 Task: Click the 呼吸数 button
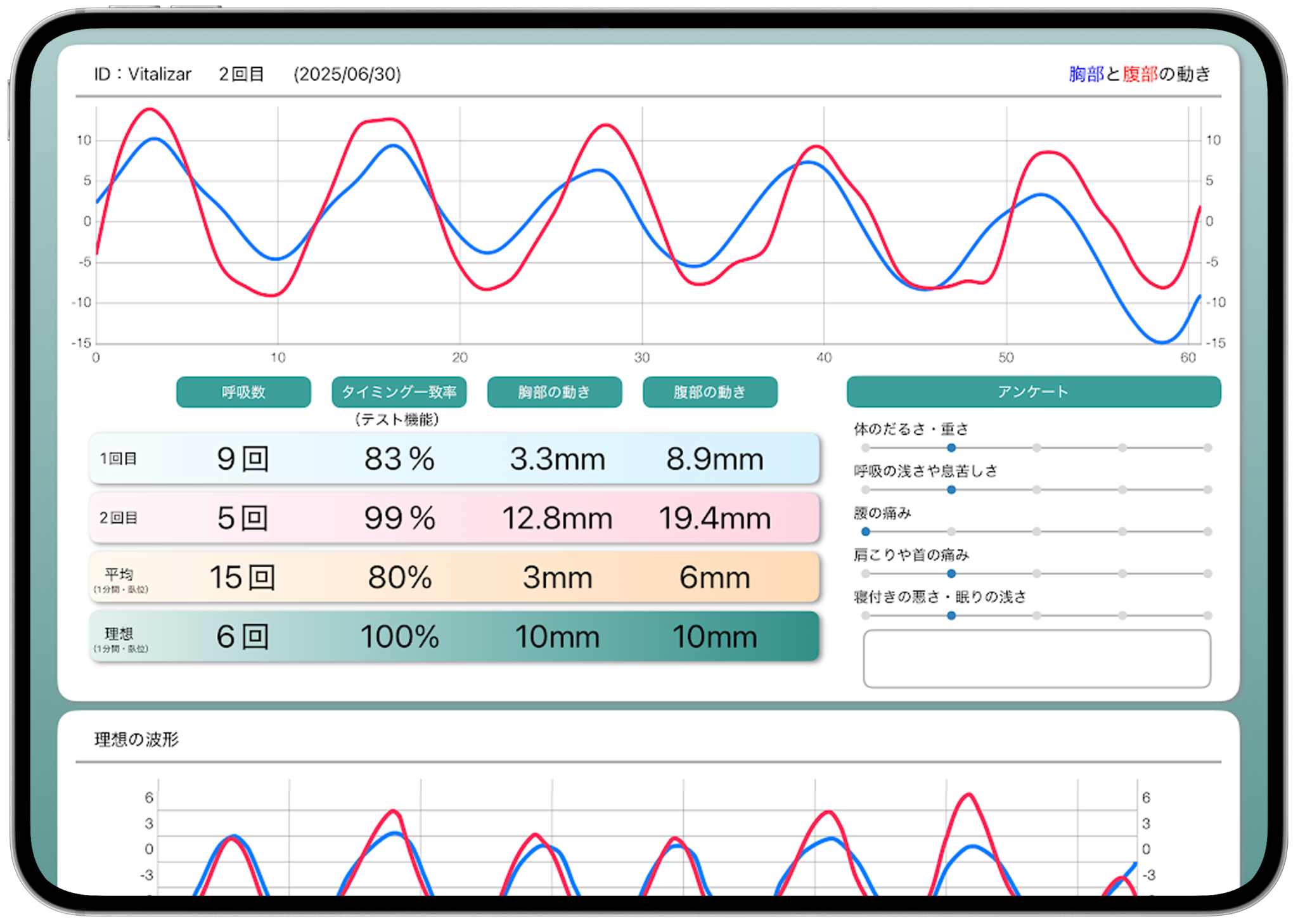click(243, 392)
